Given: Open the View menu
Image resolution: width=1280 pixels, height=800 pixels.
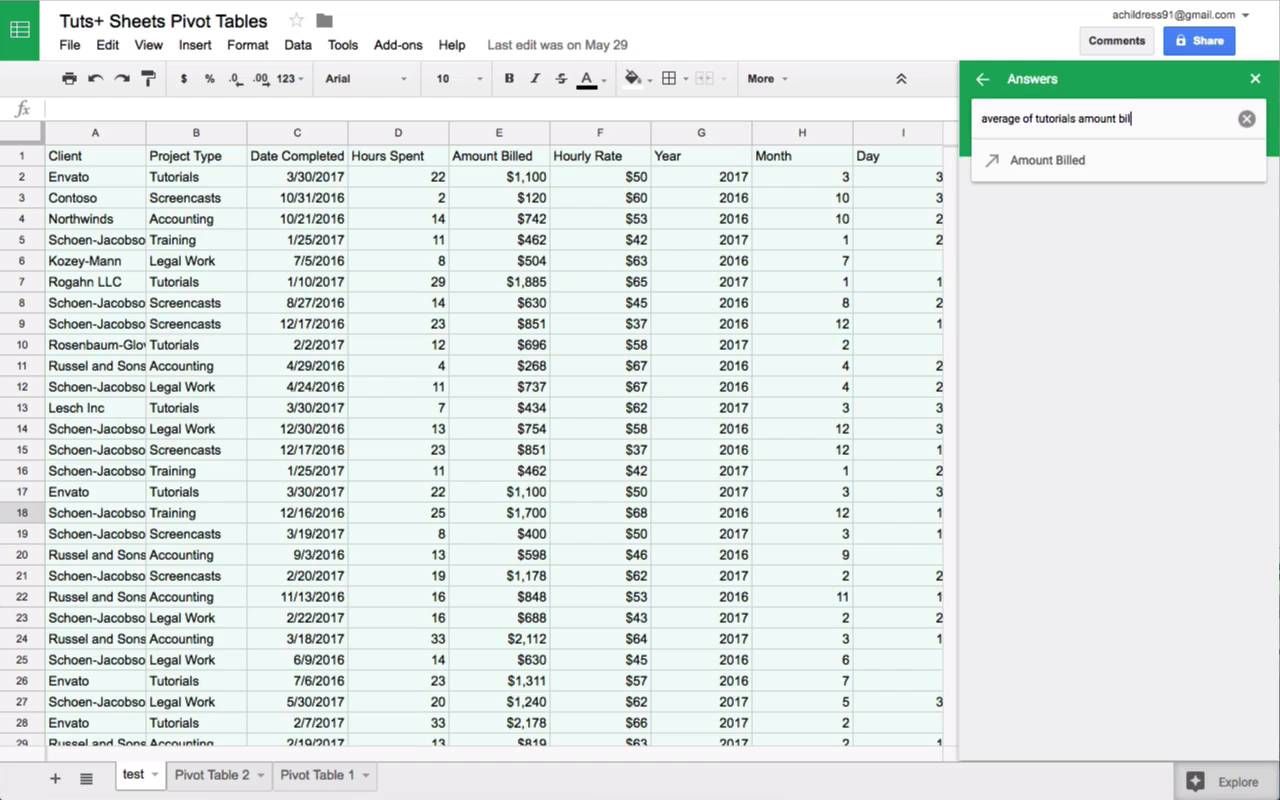Looking at the screenshot, I should click(148, 45).
